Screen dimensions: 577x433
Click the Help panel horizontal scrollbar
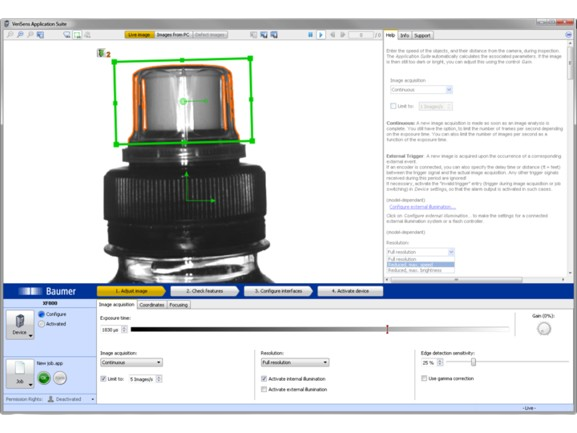(x=456, y=280)
